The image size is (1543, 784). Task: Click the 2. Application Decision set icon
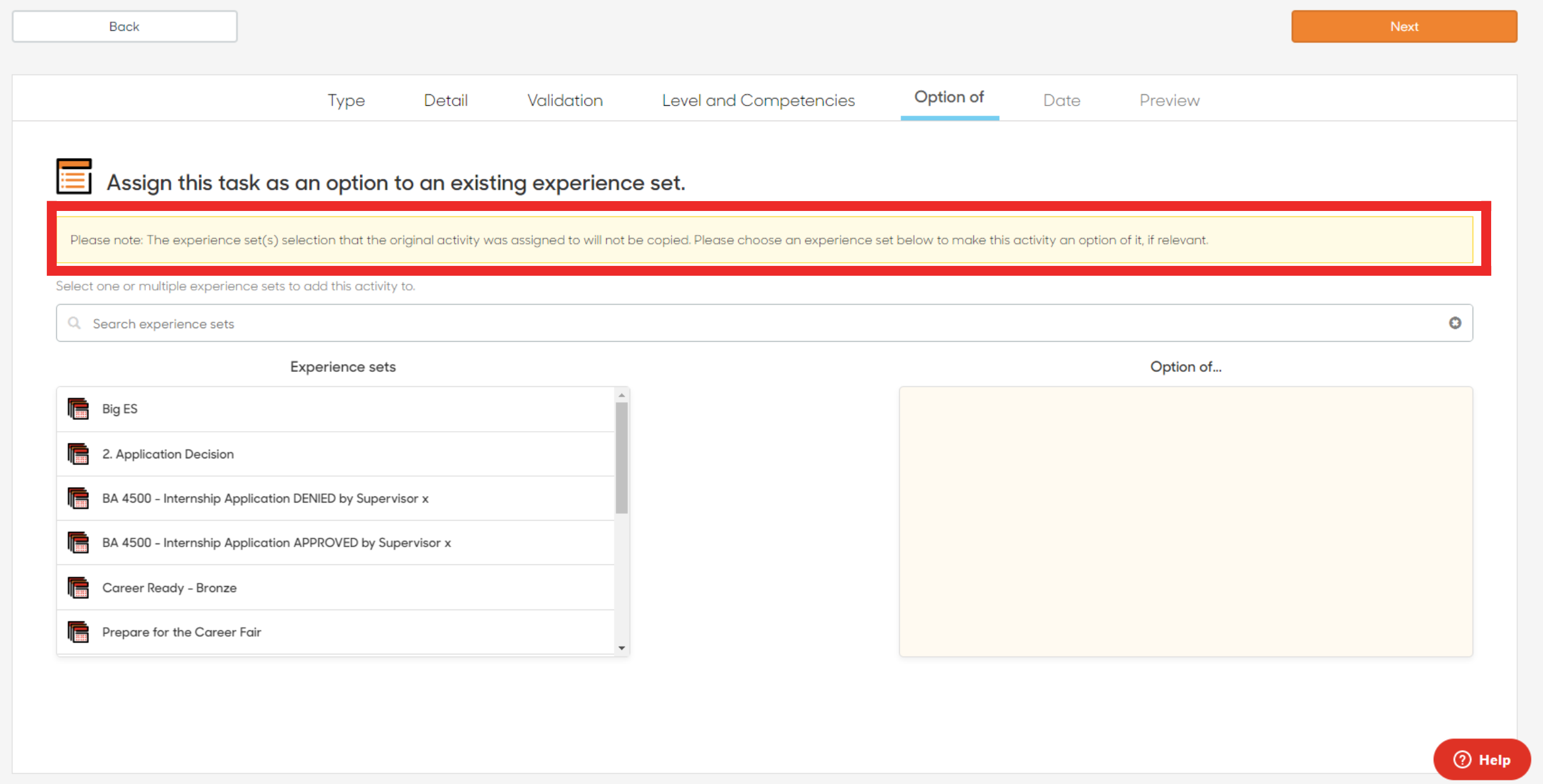click(78, 454)
